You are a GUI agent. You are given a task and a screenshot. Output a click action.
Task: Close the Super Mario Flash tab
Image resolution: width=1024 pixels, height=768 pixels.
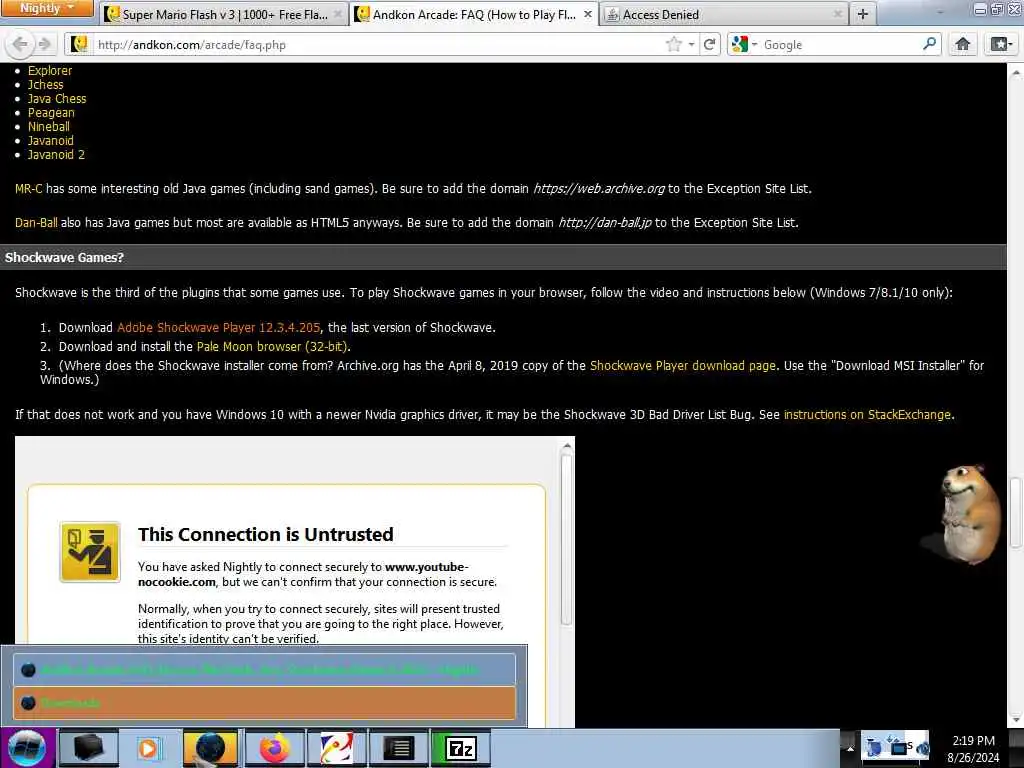point(338,14)
